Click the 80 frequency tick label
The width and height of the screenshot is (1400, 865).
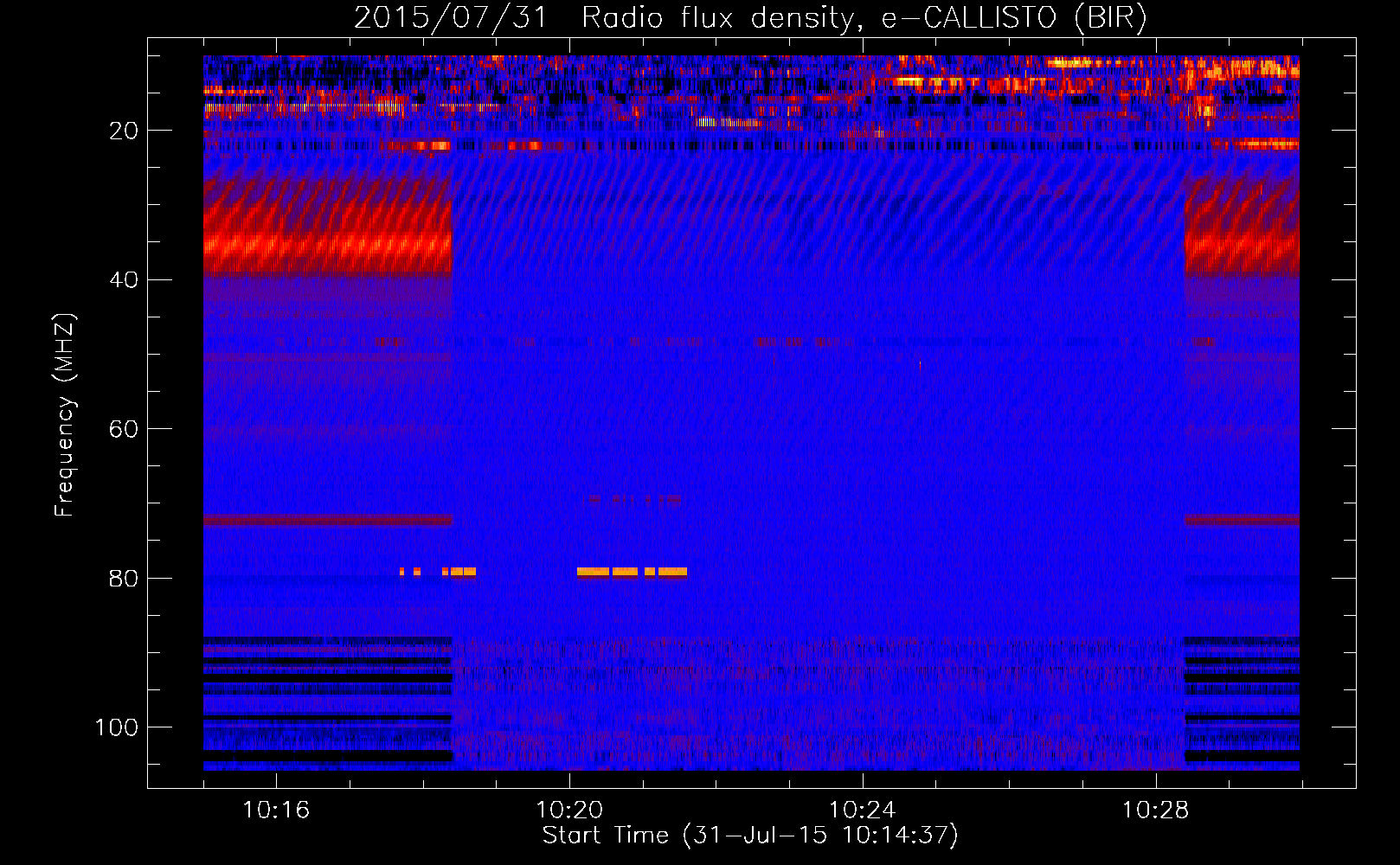(125, 578)
